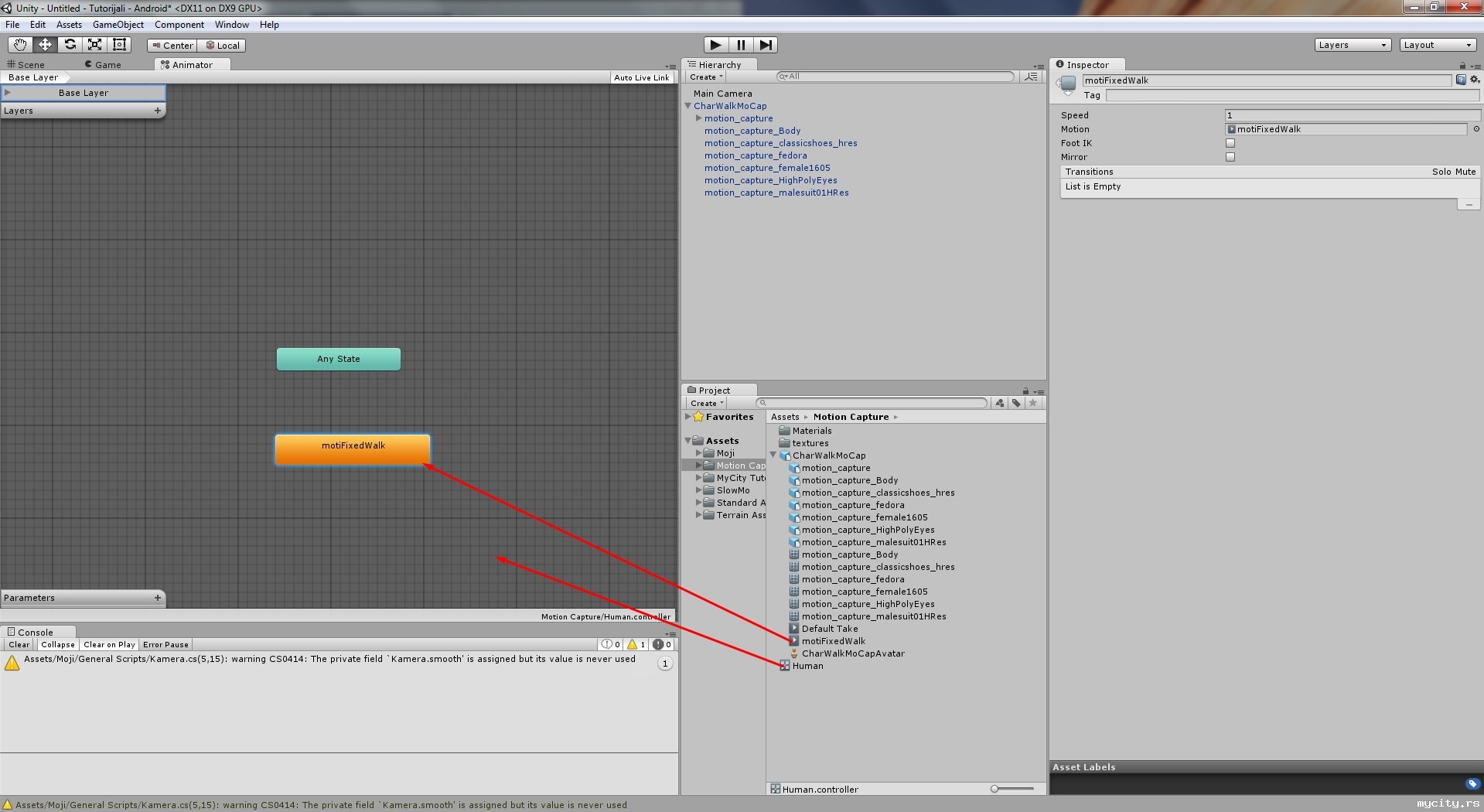This screenshot has height=812, width=1484.
Task: Toggle Error Pause in Console
Action: (x=165, y=644)
